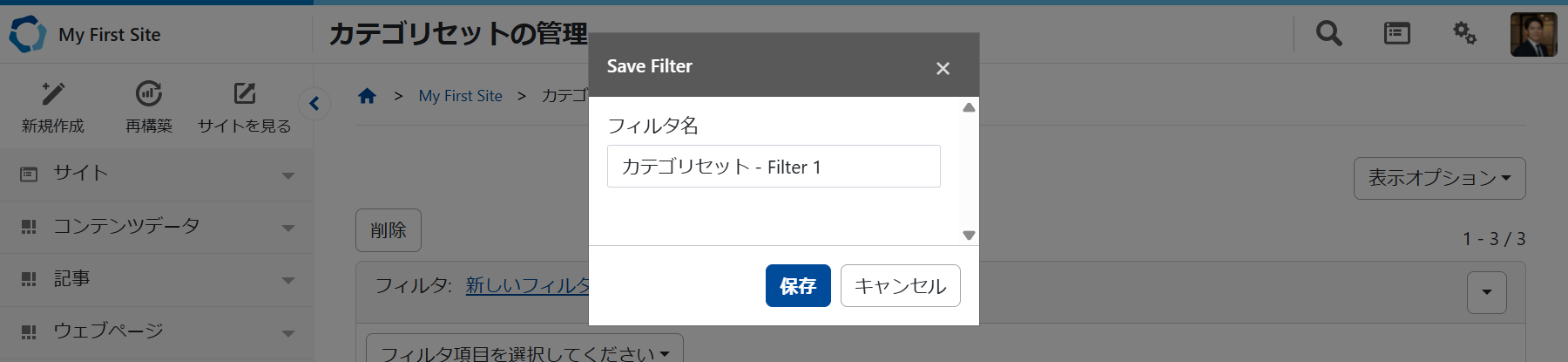Click the 新規作成 pencil icon

pyautogui.click(x=53, y=93)
